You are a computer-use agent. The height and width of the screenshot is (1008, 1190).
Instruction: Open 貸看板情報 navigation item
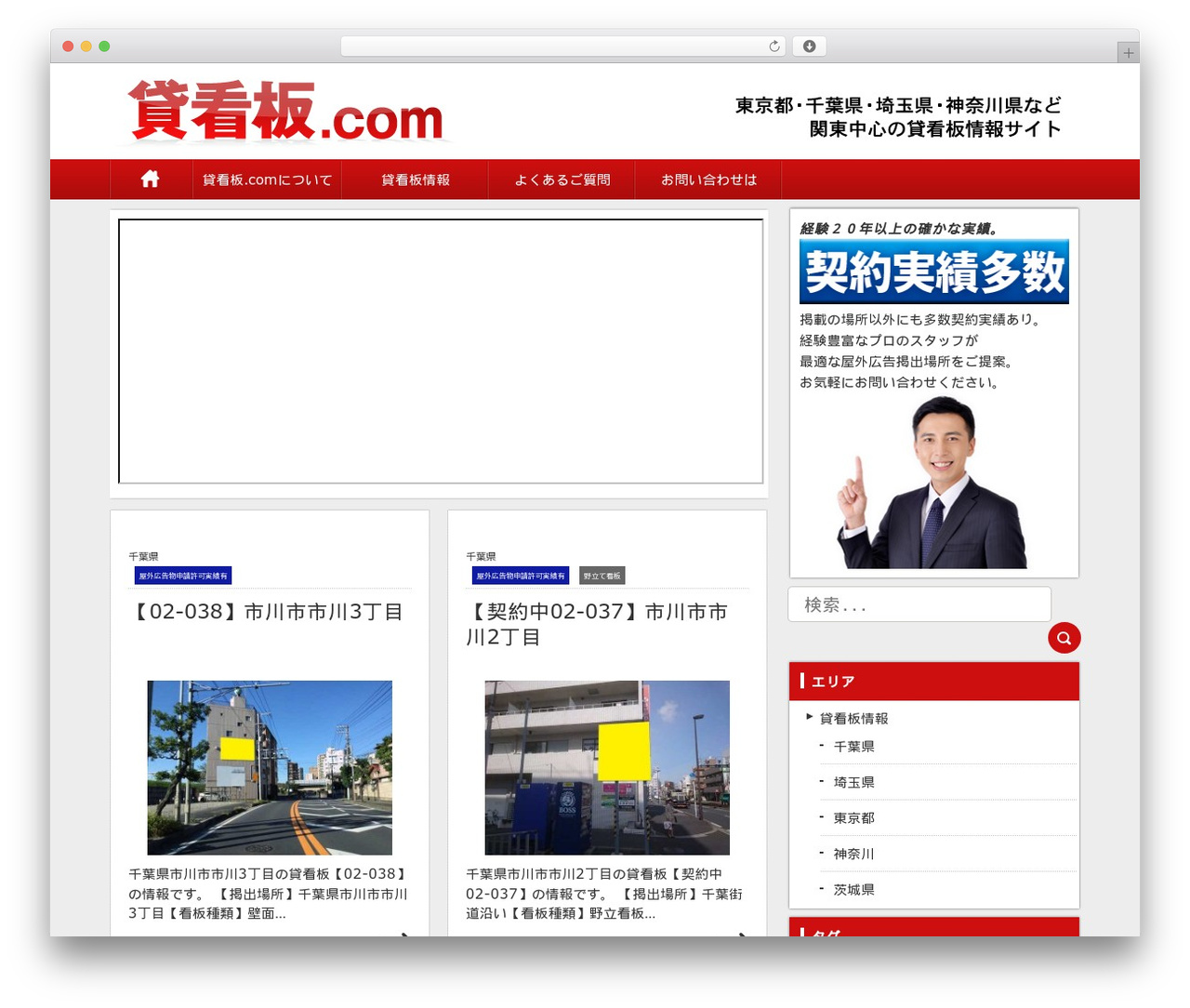416,179
